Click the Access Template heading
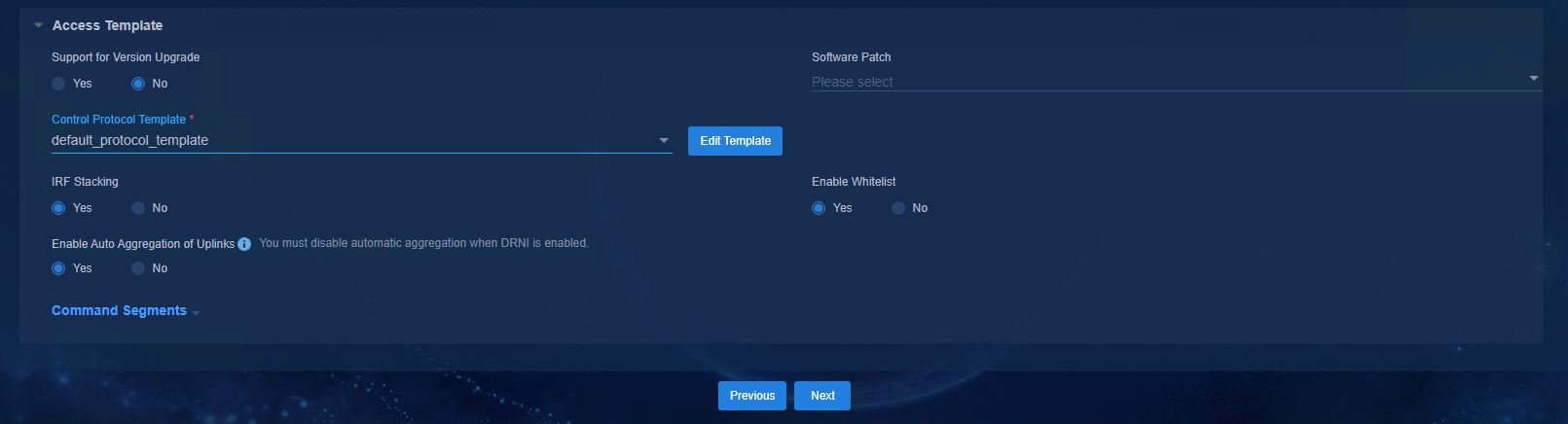 [107, 25]
